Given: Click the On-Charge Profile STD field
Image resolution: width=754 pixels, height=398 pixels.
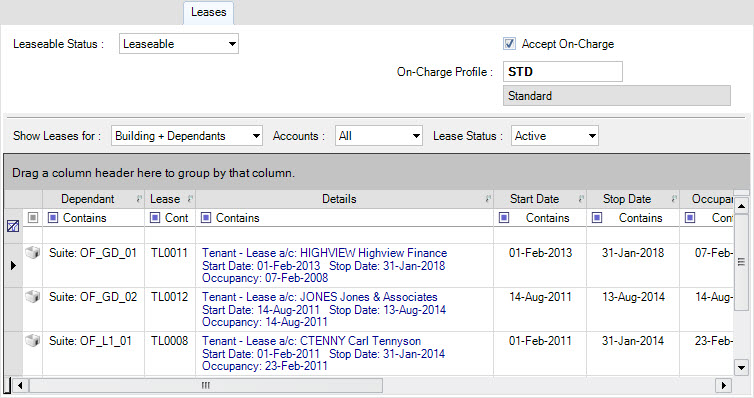Looking at the screenshot, I should click(x=563, y=72).
